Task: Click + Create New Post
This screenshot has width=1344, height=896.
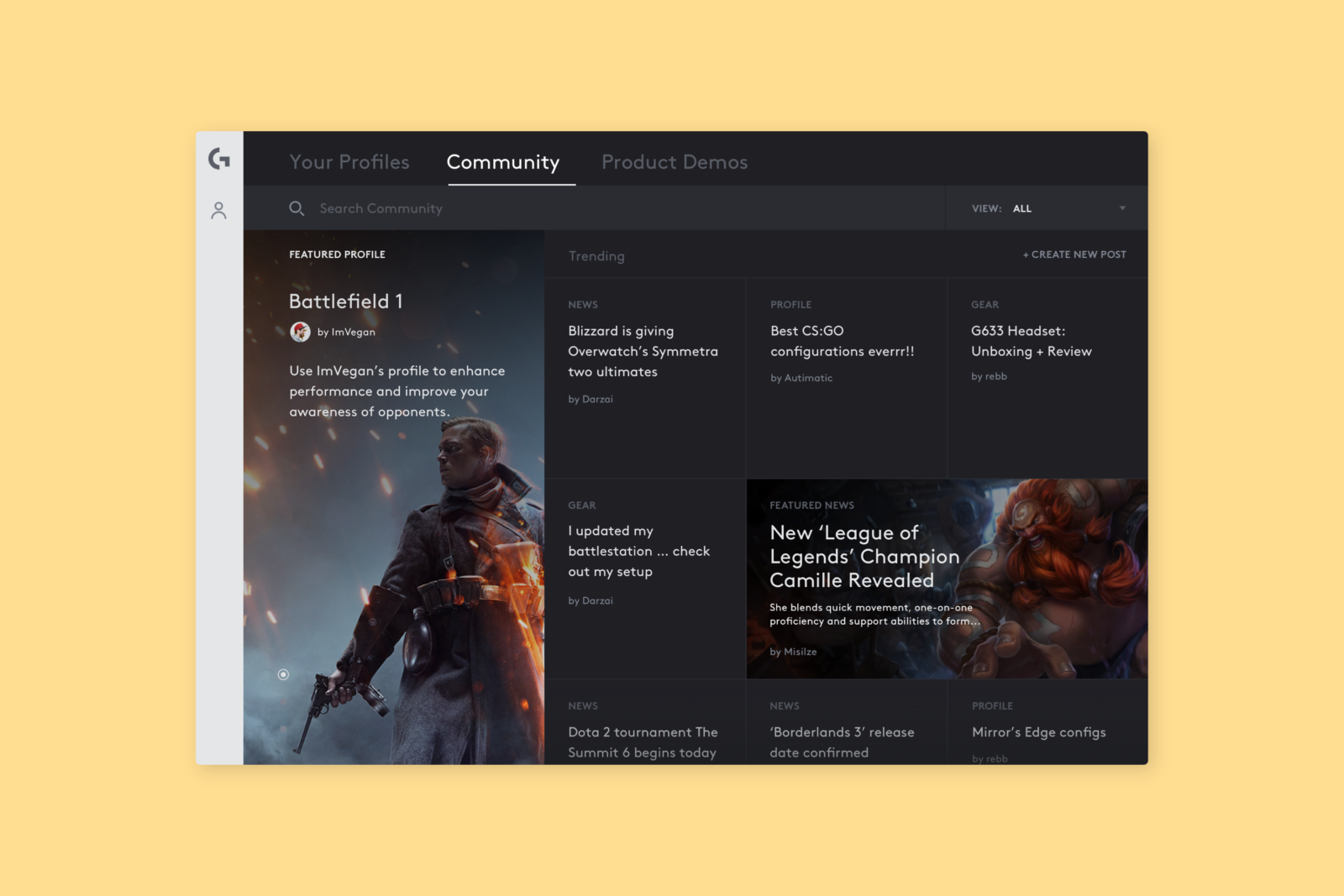Action: [1074, 254]
